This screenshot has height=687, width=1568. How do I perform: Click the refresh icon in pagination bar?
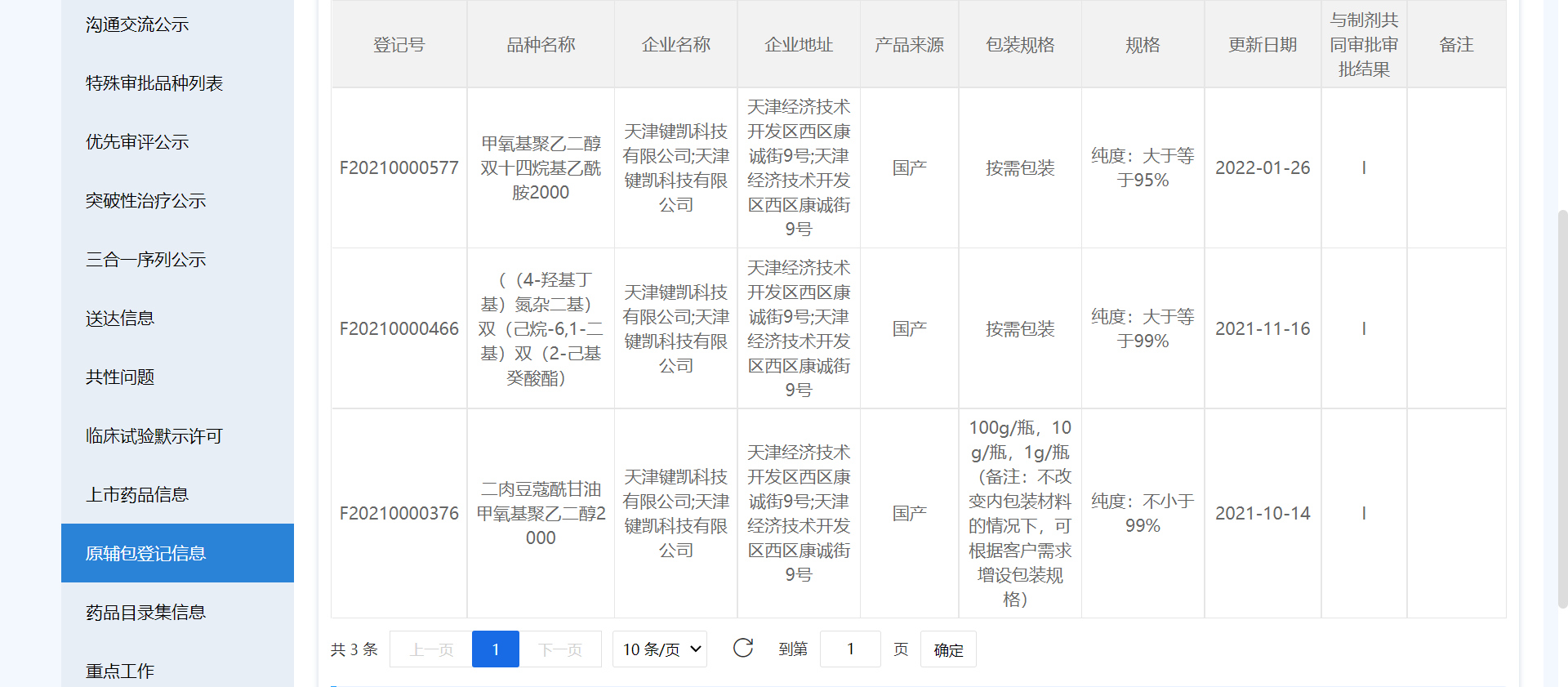point(743,649)
